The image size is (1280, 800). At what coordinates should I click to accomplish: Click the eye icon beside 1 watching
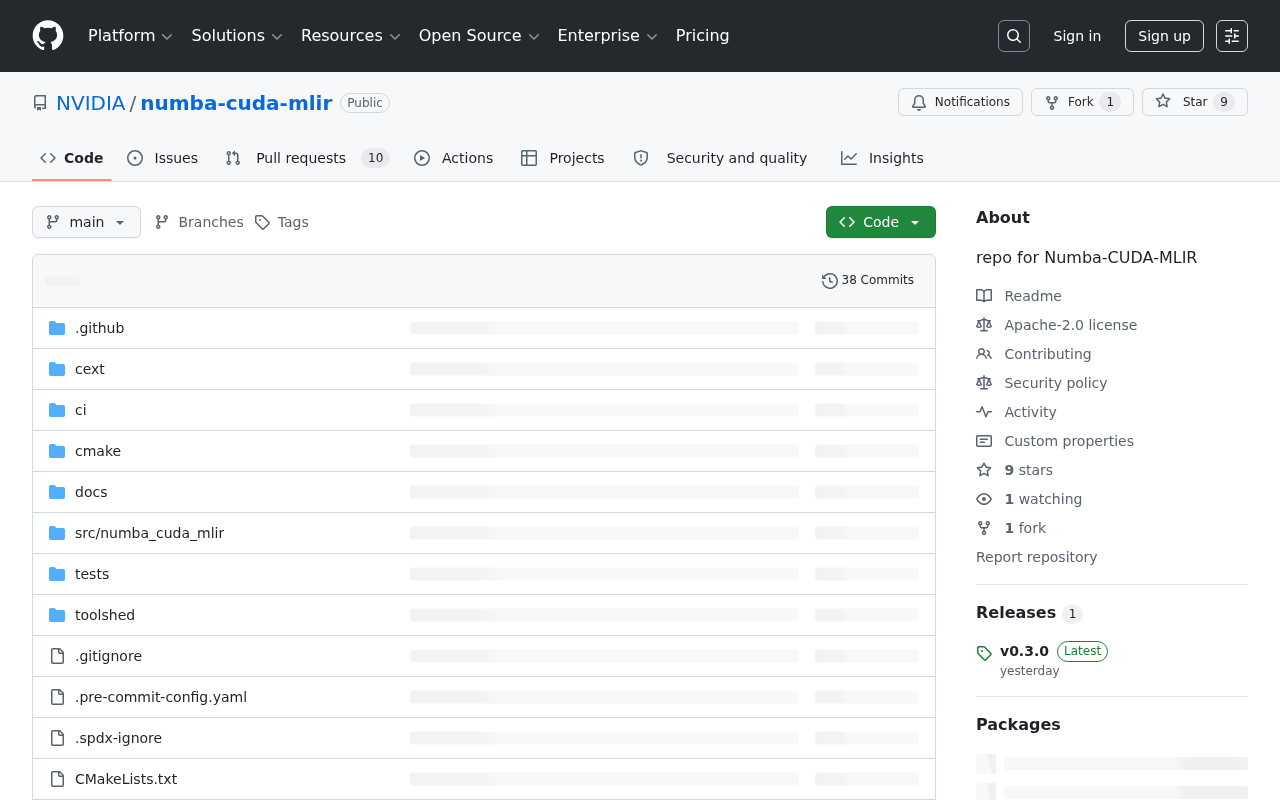(984, 499)
